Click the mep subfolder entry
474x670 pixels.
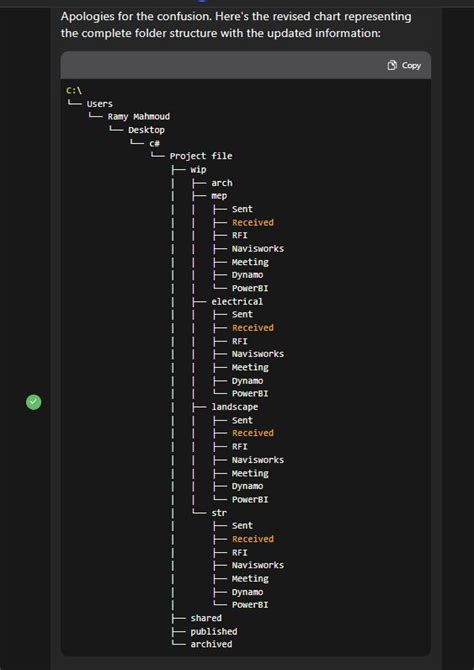[219, 196]
